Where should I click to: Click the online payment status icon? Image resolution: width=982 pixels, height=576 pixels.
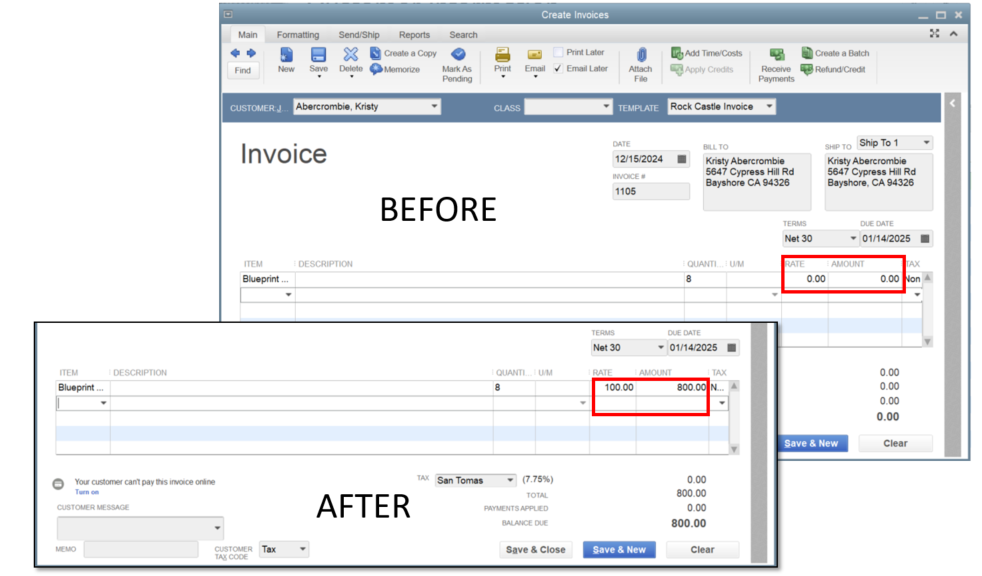(x=58, y=484)
